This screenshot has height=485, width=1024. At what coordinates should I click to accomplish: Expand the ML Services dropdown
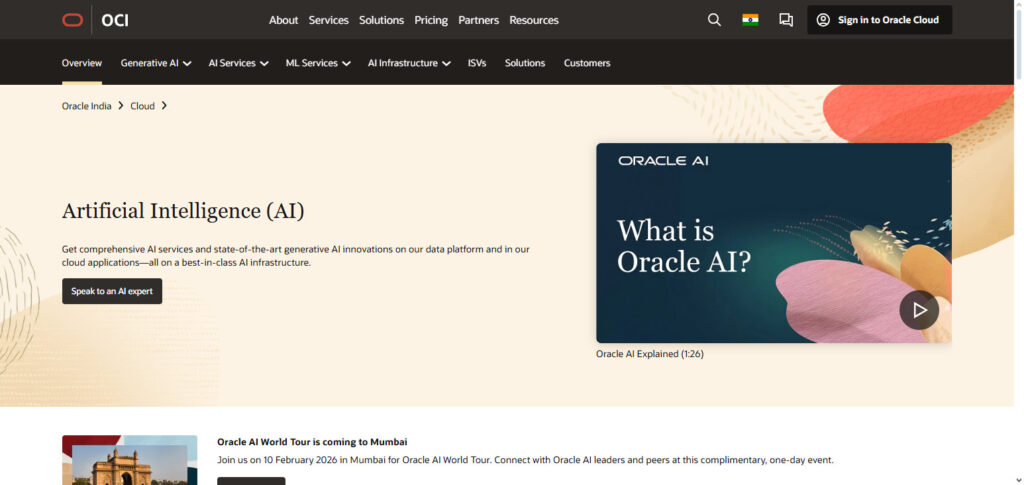tap(318, 63)
